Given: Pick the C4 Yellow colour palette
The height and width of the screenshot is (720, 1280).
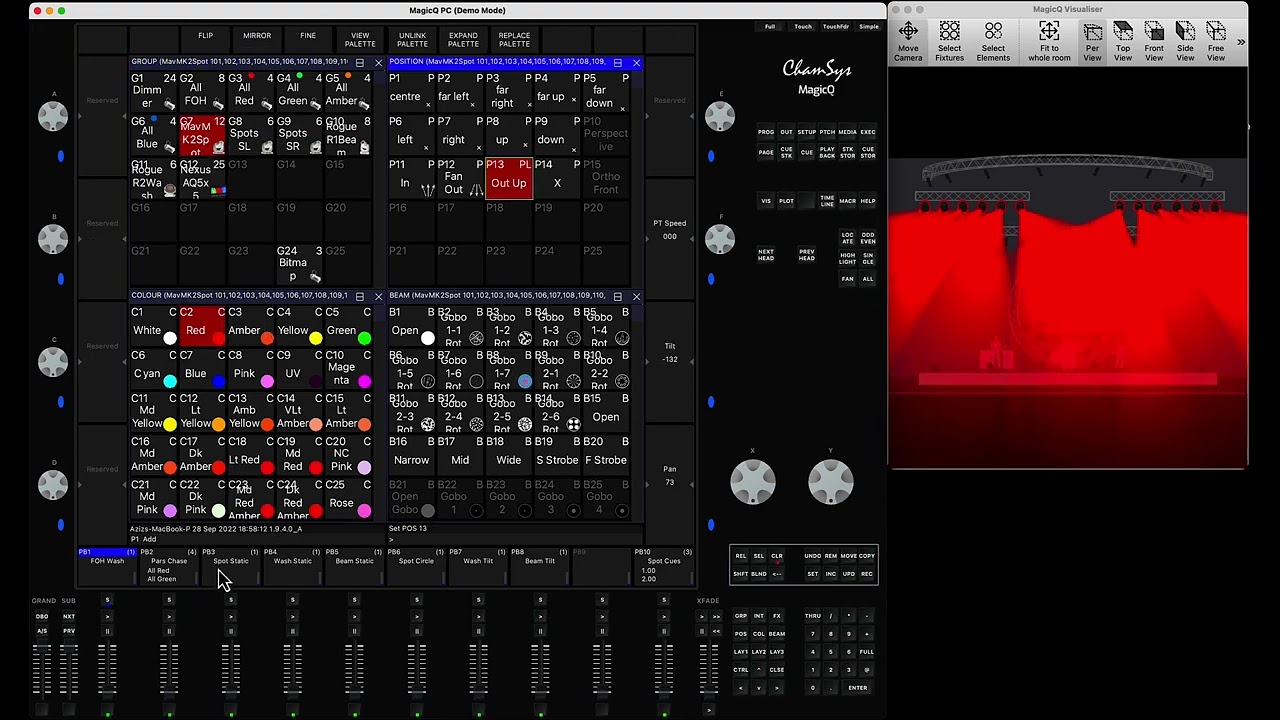Looking at the screenshot, I should point(300,326).
